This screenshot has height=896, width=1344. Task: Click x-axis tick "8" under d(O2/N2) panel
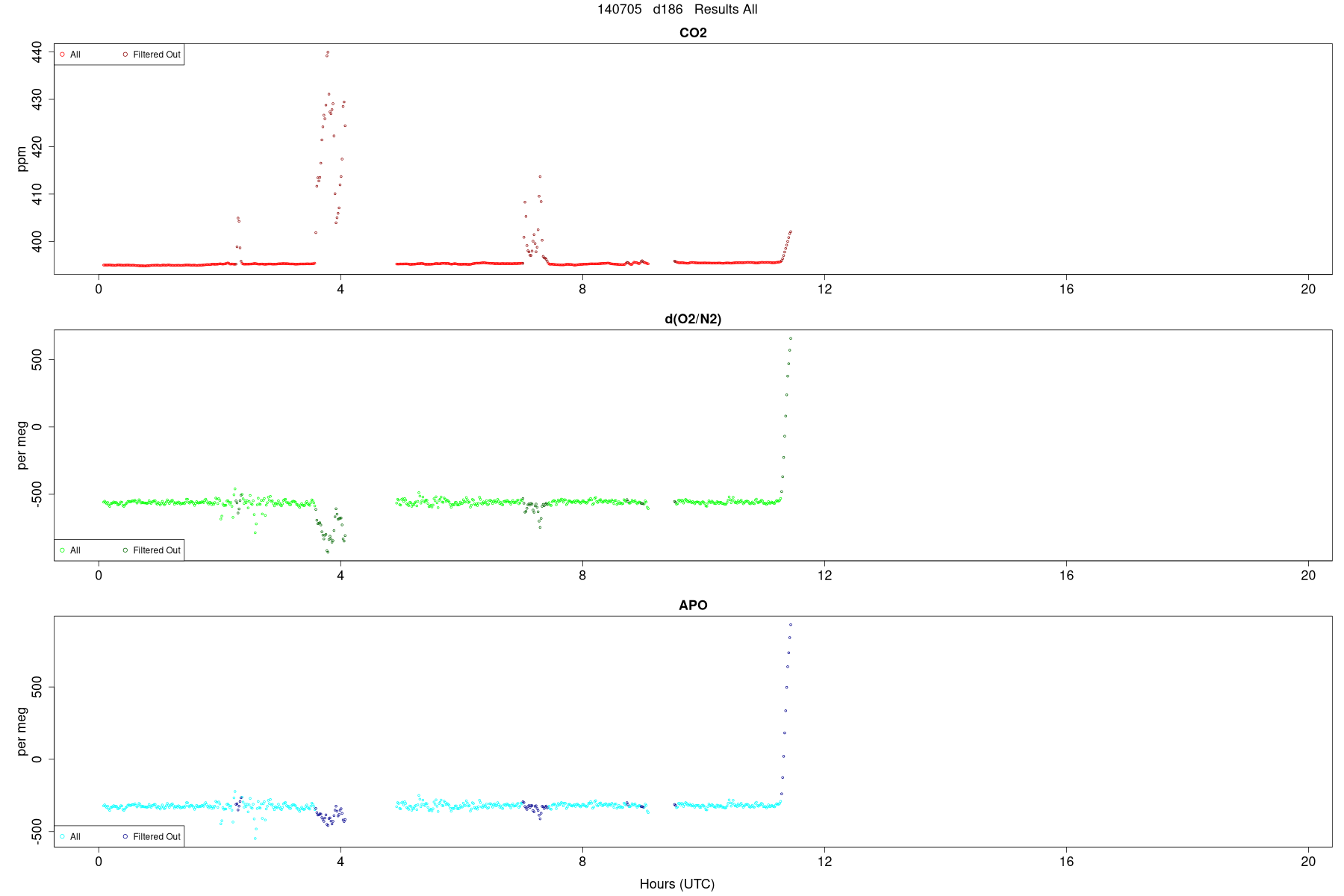(x=582, y=576)
